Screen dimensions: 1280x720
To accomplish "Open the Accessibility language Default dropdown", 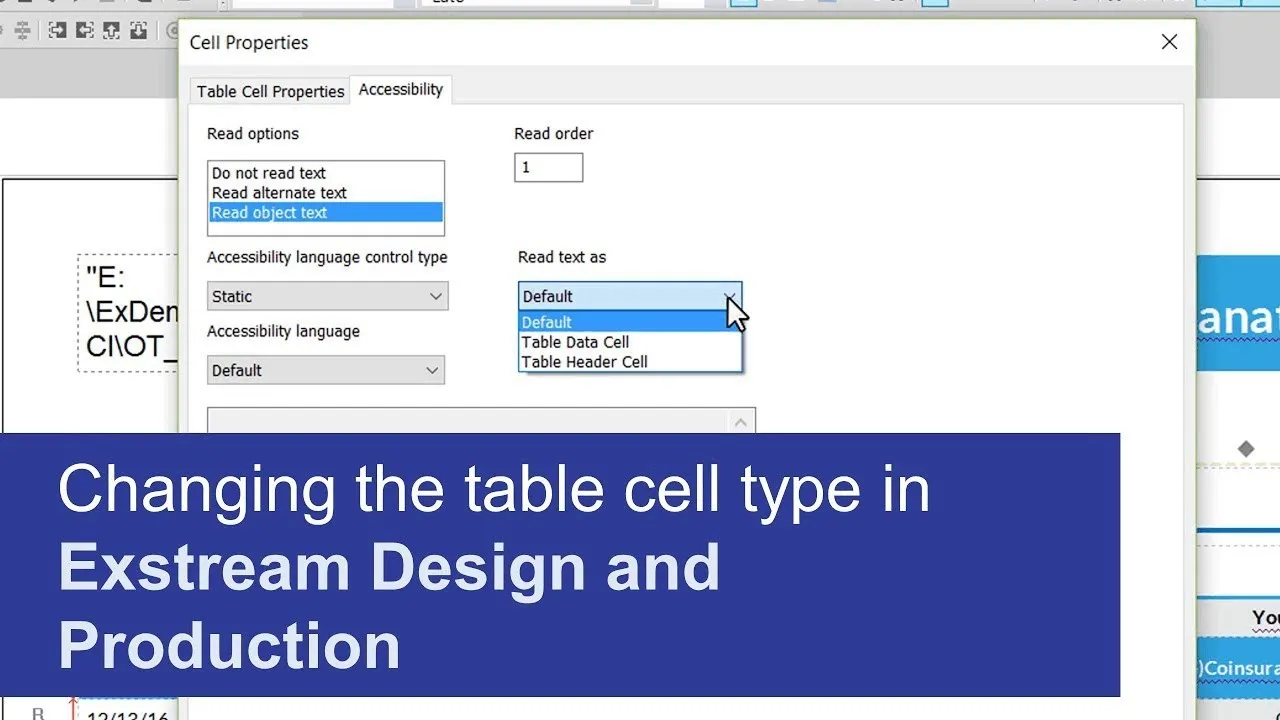I will click(326, 370).
